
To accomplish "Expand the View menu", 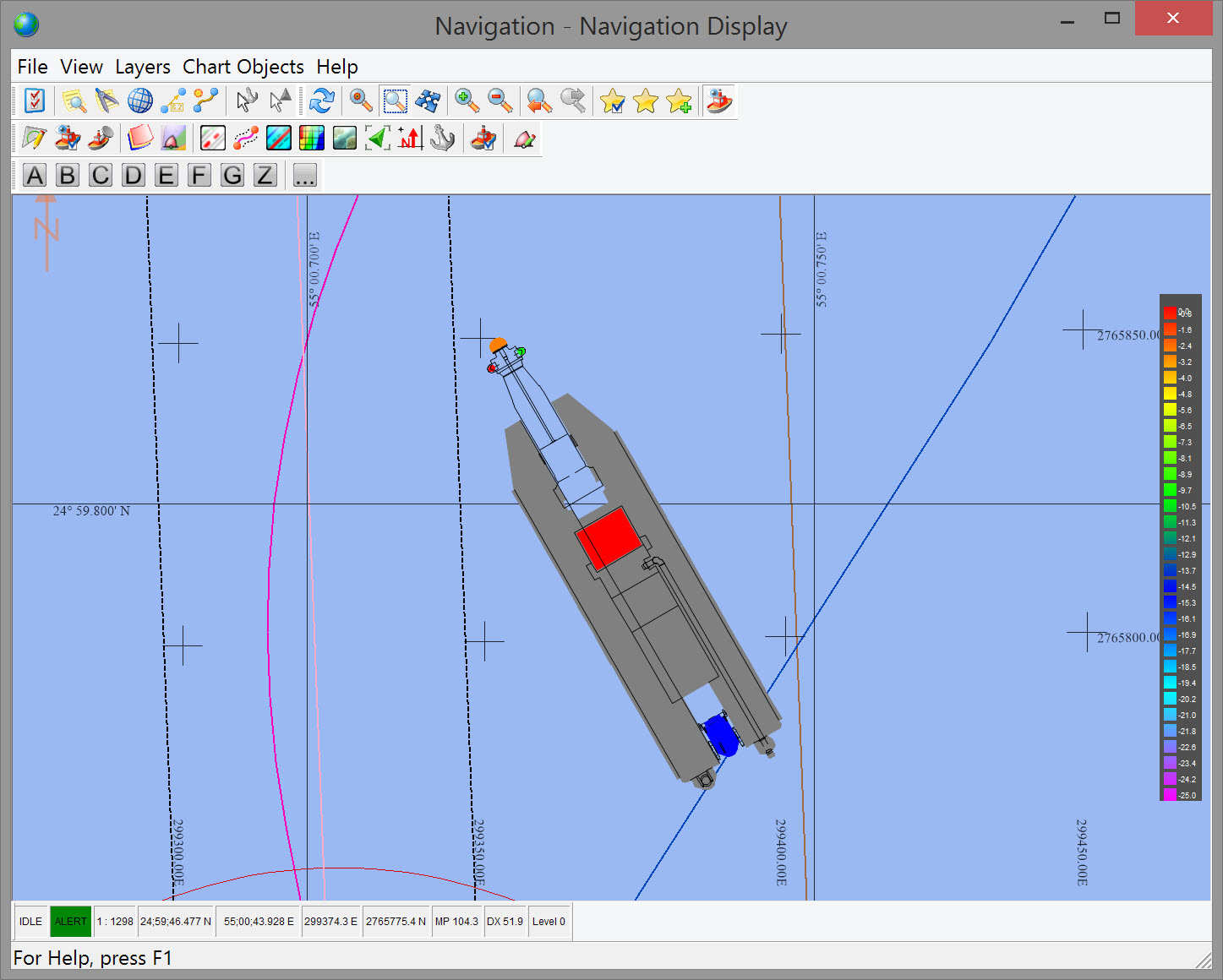I will [x=81, y=67].
